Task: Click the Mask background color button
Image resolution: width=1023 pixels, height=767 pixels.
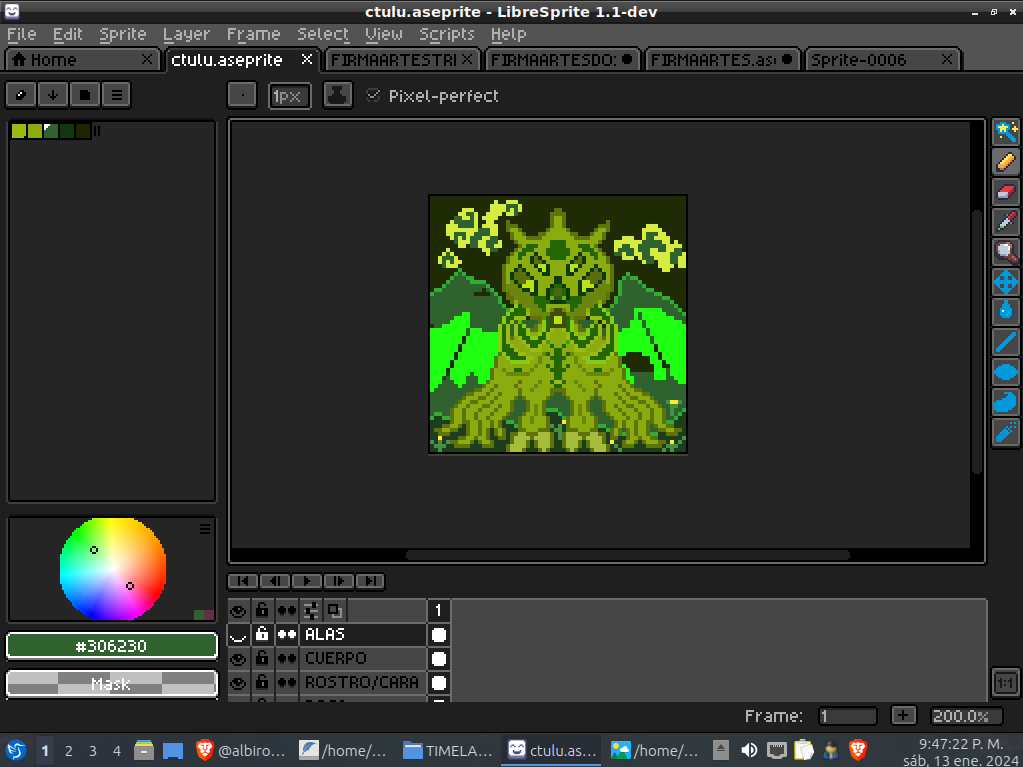Action: point(112,684)
